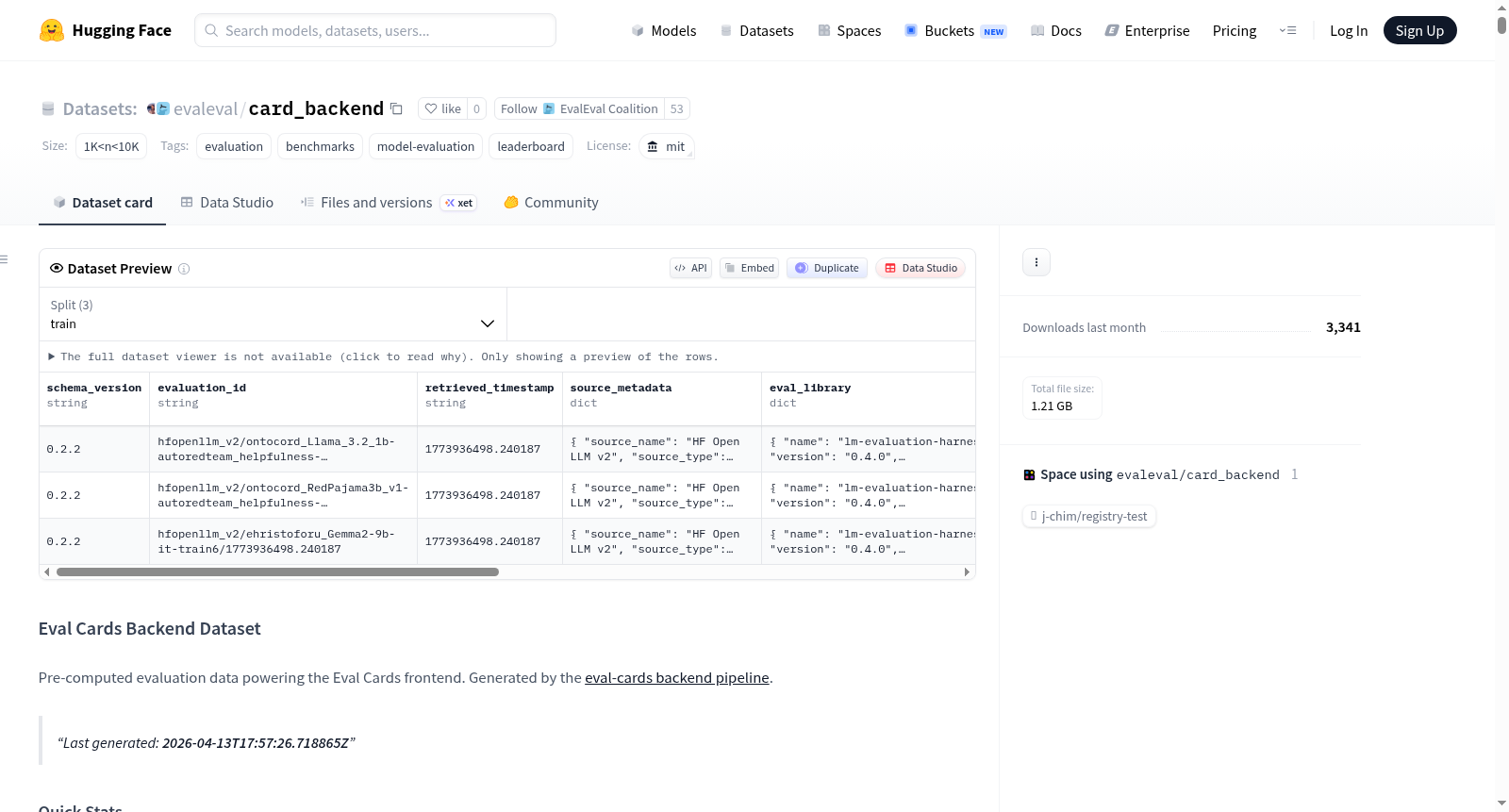Click the API button in Dataset Preview
1509x812 pixels.
click(691, 268)
